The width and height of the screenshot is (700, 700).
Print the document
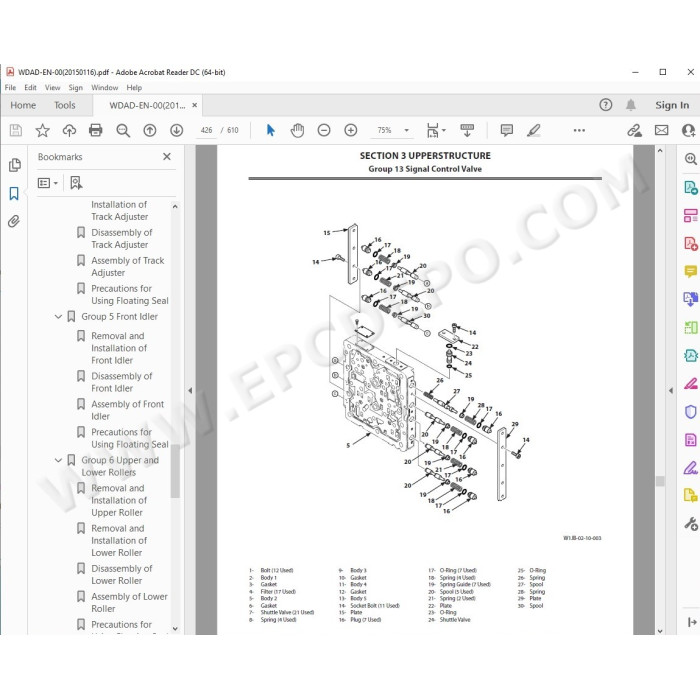tap(96, 130)
